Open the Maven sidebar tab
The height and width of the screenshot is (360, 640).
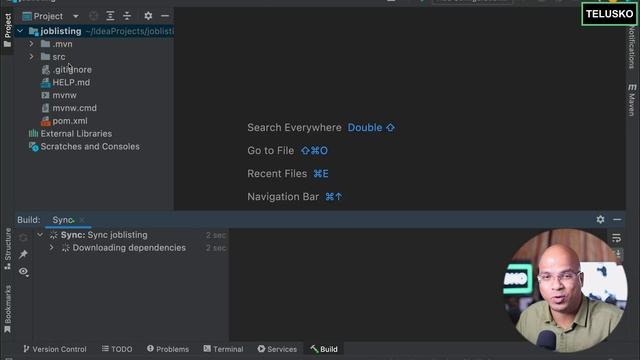pos(632,100)
